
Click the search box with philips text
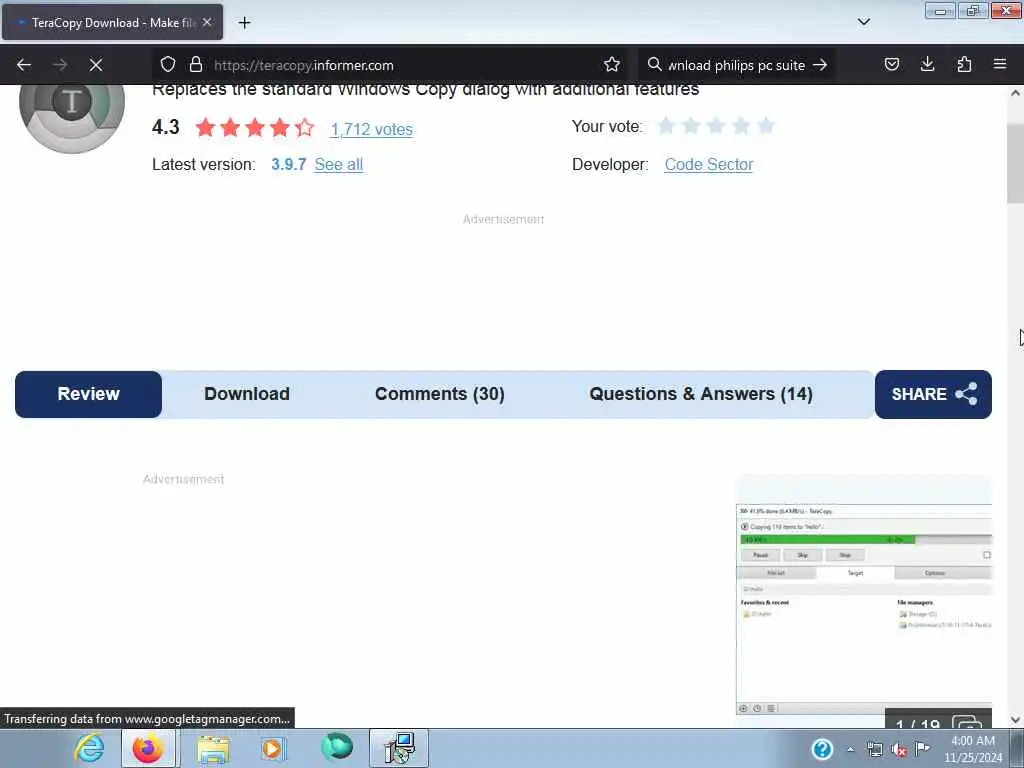pyautogui.click(x=737, y=65)
